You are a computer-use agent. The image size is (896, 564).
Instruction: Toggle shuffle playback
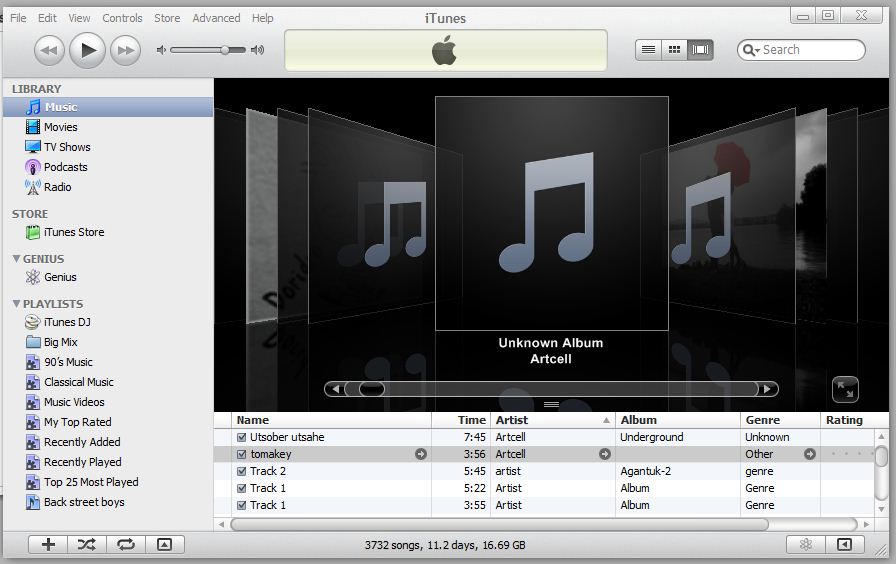87,544
